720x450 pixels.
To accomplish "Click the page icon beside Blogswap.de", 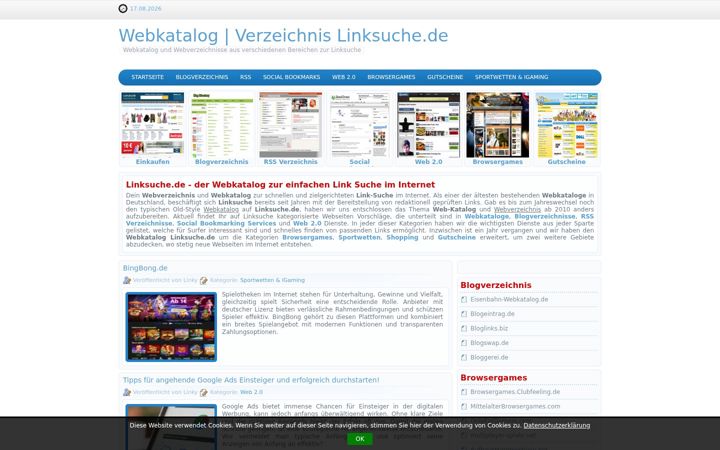I will [464, 343].
